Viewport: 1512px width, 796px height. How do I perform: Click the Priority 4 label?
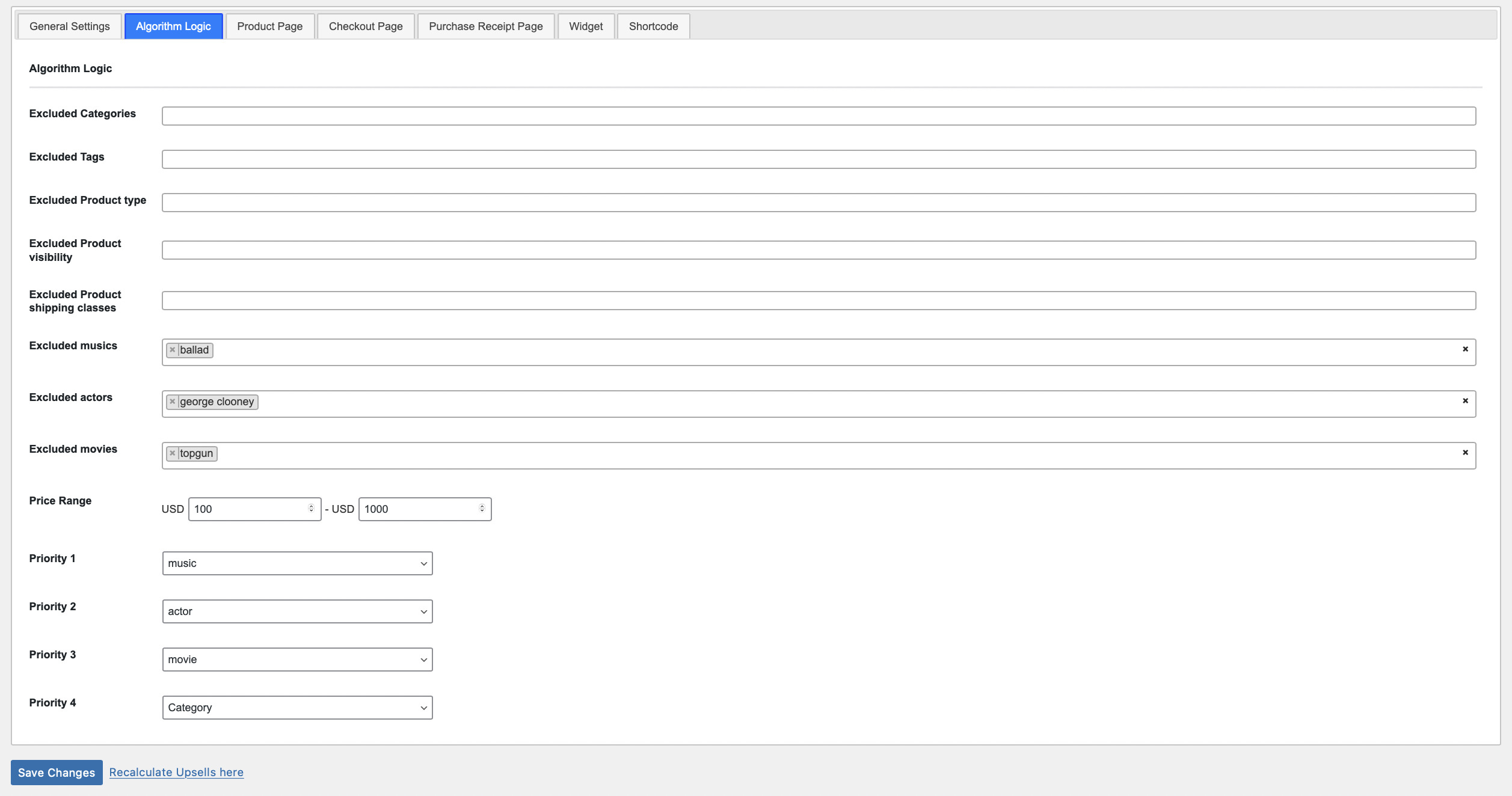(x=52, y=703)
